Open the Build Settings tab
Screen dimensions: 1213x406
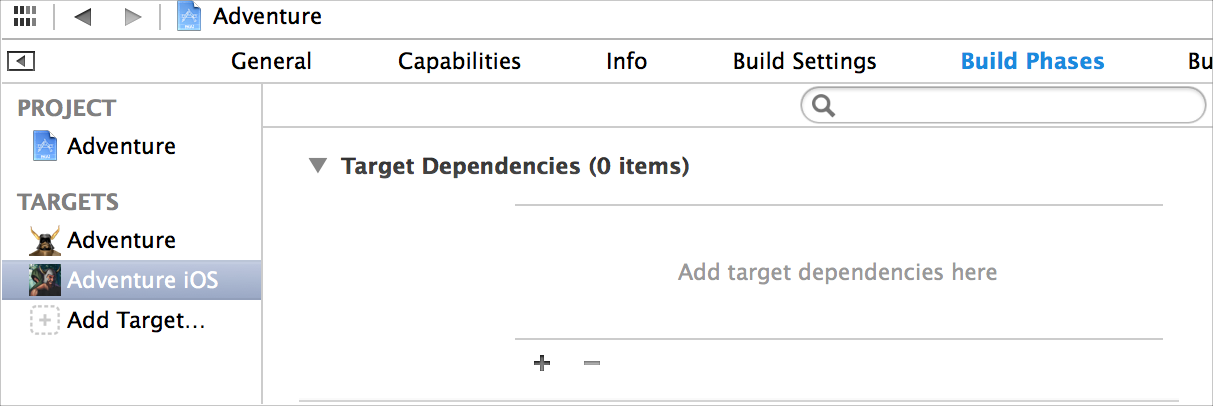pyautogui.click(x=804, y=62)
